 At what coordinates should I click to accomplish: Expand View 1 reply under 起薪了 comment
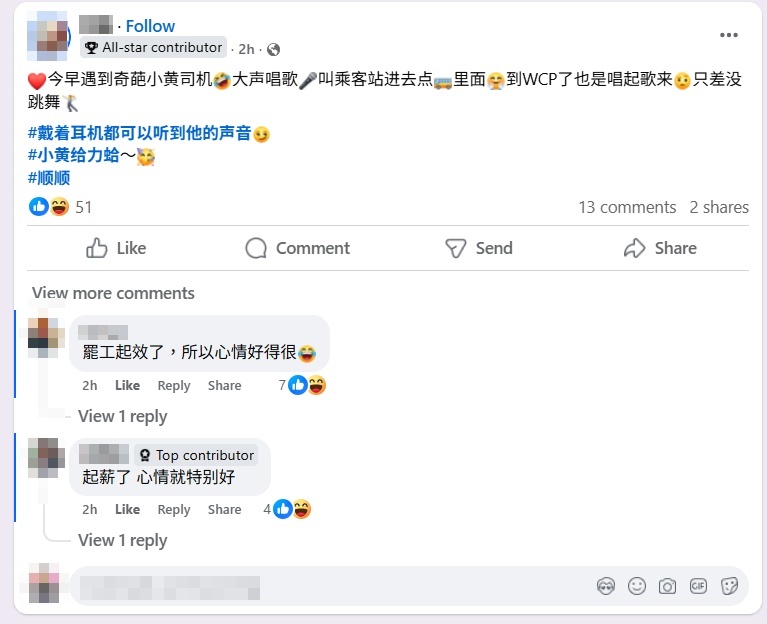pos(122,540)
